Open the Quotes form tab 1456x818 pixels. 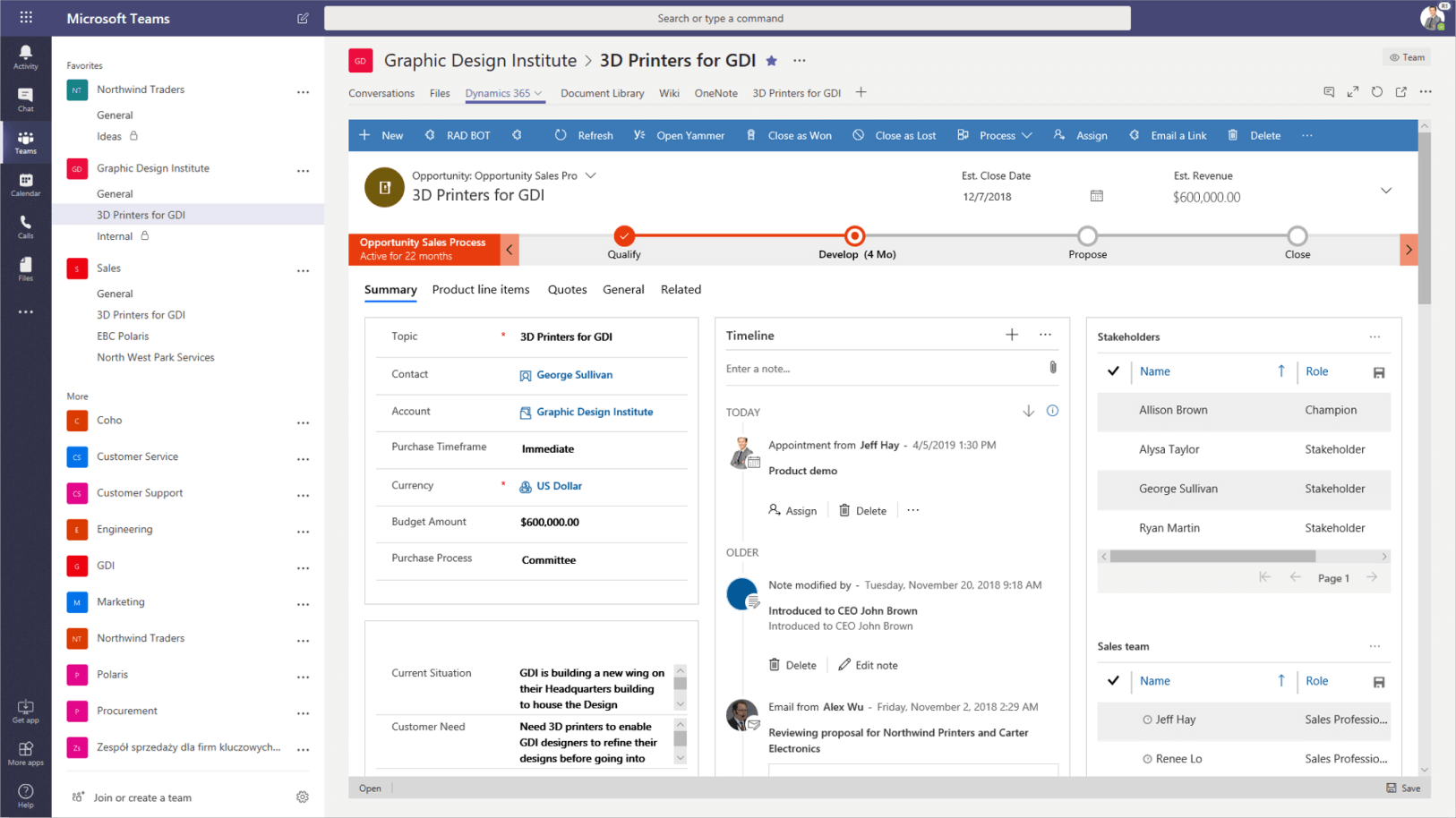click(567, 289)
